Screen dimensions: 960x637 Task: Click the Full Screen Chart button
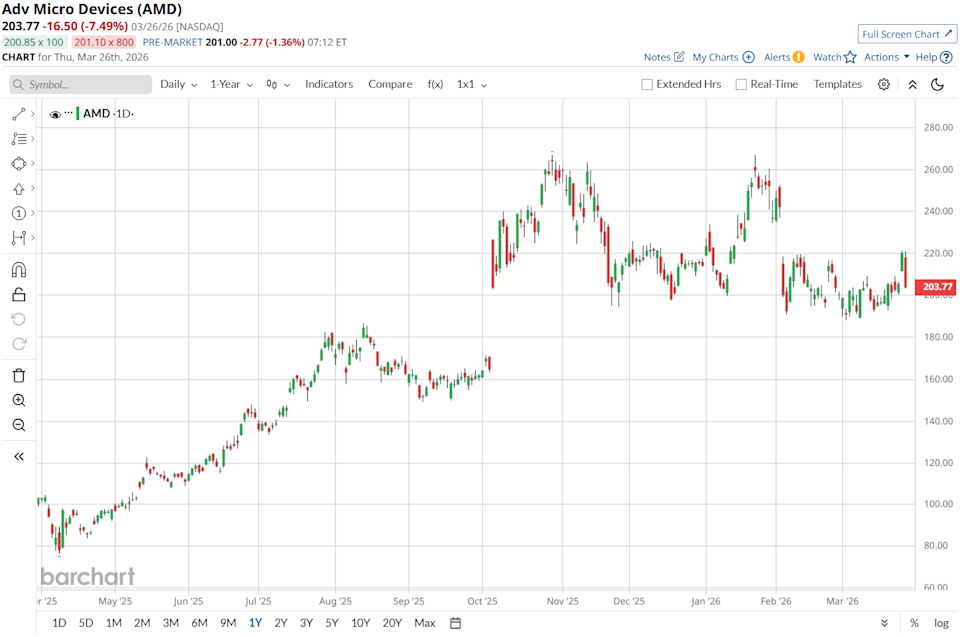point(906,34)
